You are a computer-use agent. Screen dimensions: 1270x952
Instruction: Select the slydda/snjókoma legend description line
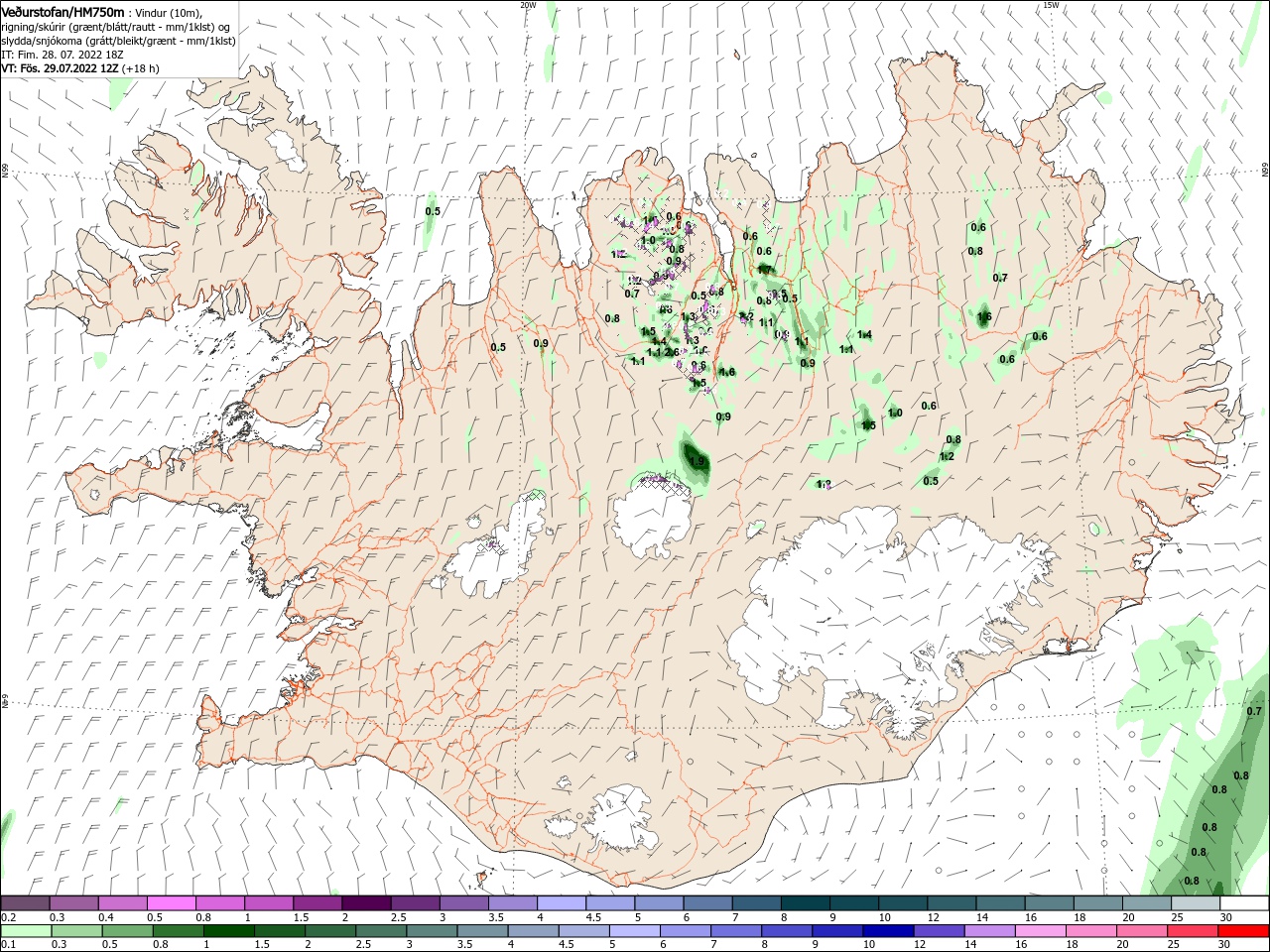[118, 41]
